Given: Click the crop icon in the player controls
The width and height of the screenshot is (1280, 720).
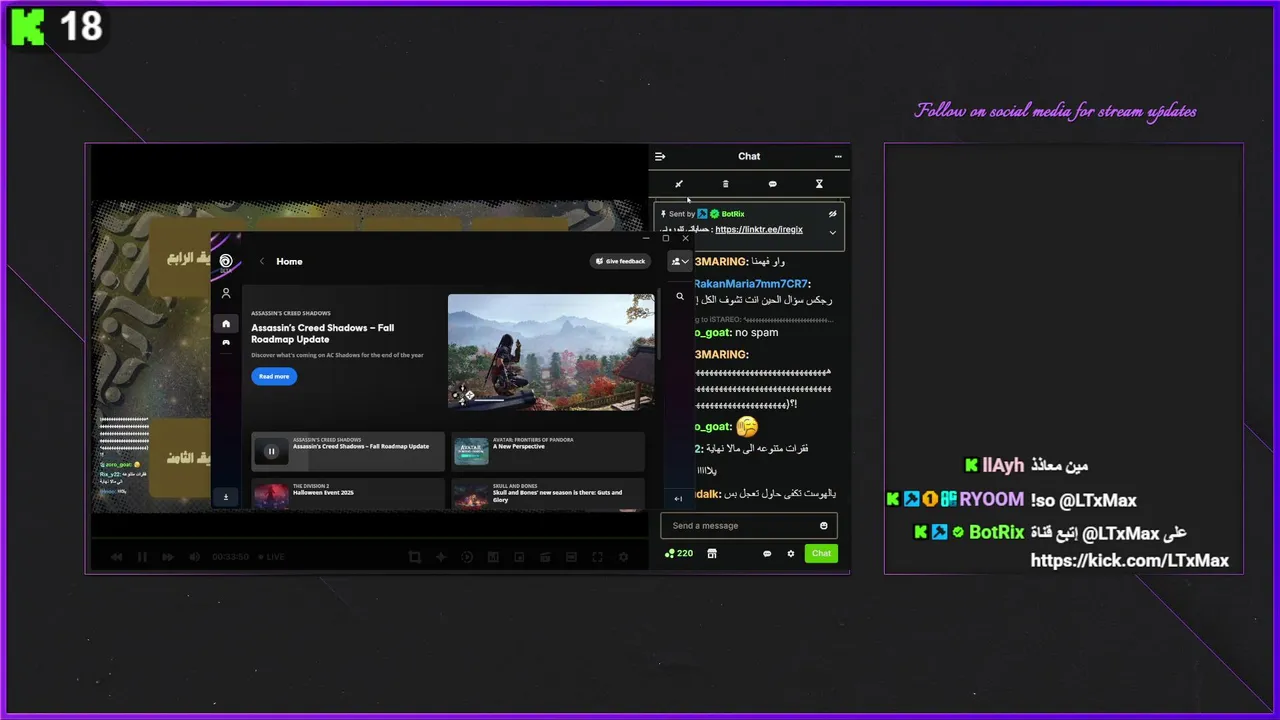Looking at the screenshot, I should [x=415, y=557].
